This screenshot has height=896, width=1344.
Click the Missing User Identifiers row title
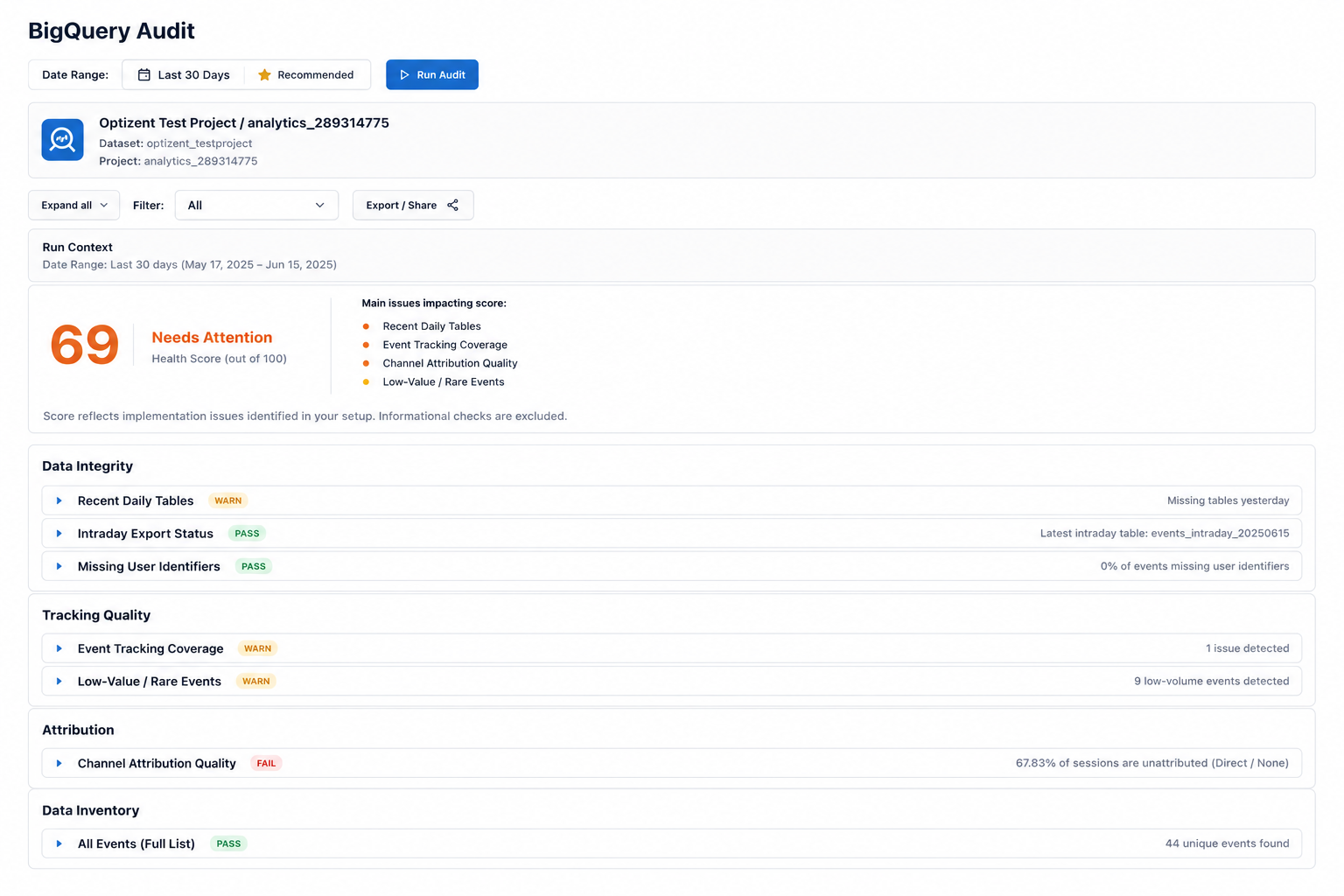[x=149, y=566]
